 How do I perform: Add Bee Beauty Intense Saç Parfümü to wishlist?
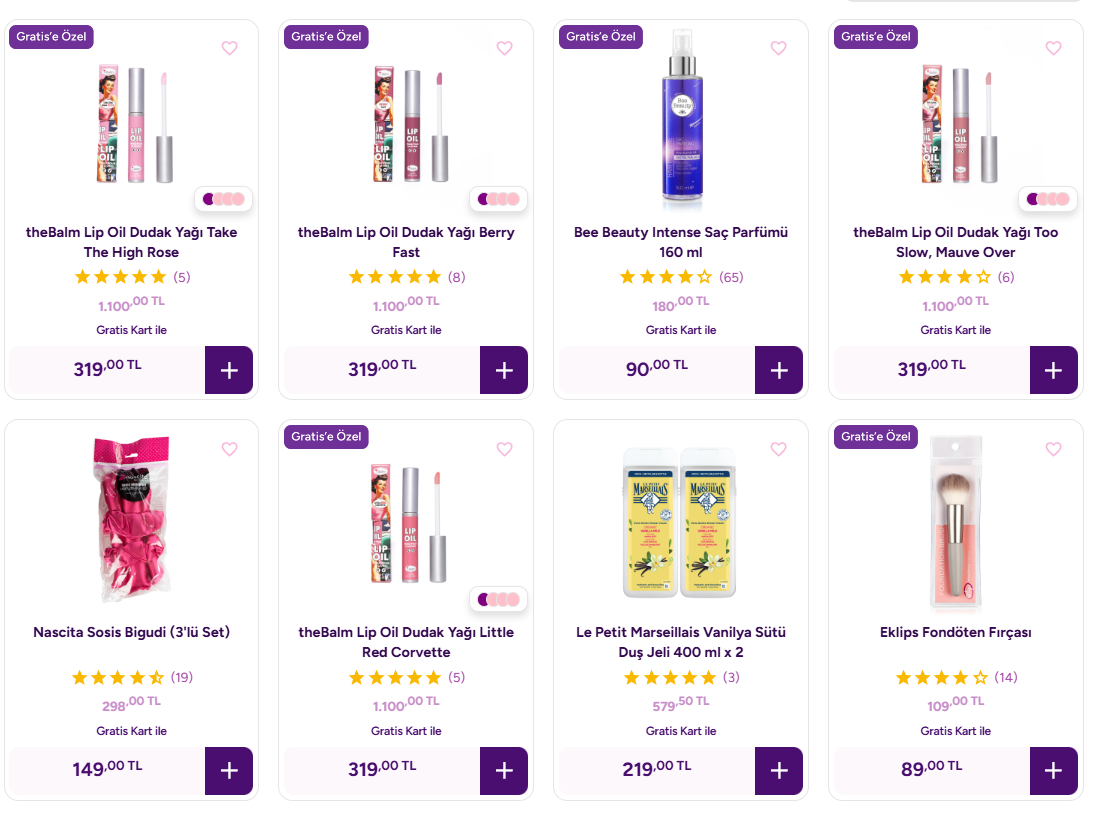778,48
